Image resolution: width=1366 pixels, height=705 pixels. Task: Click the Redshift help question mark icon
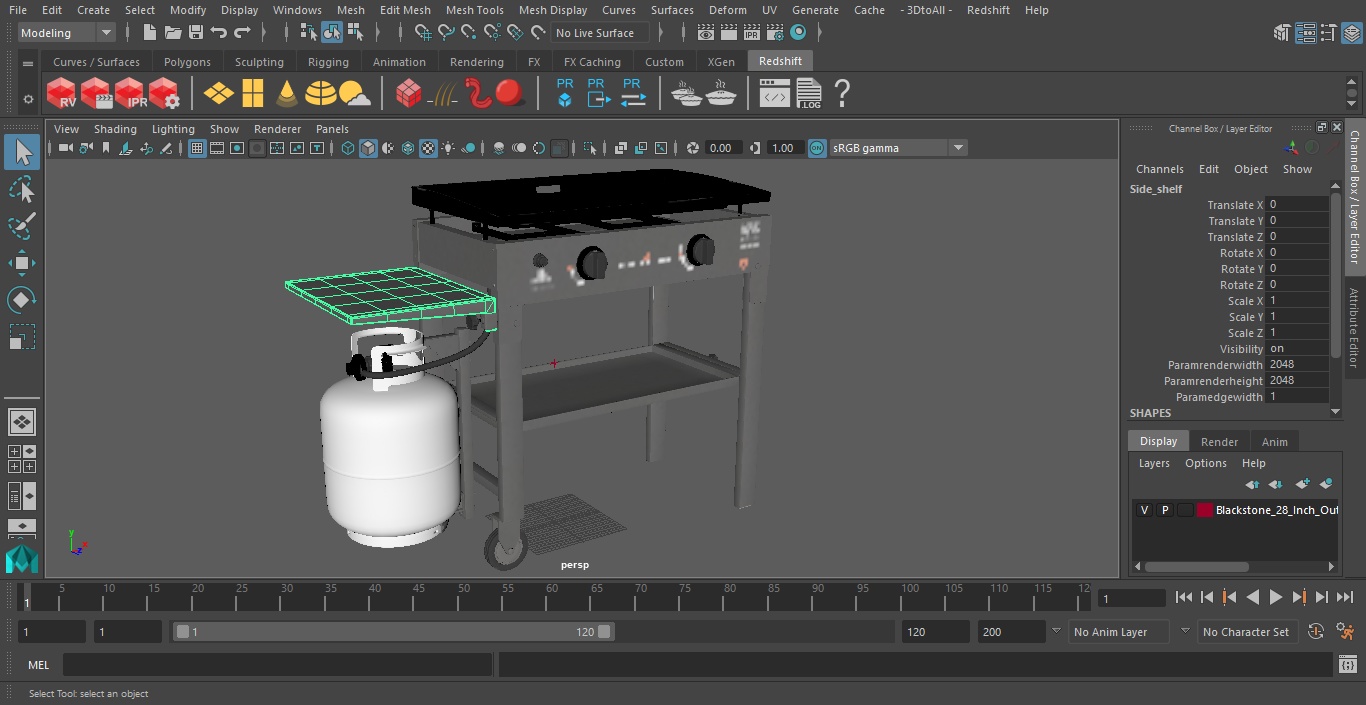pos(842,94)
